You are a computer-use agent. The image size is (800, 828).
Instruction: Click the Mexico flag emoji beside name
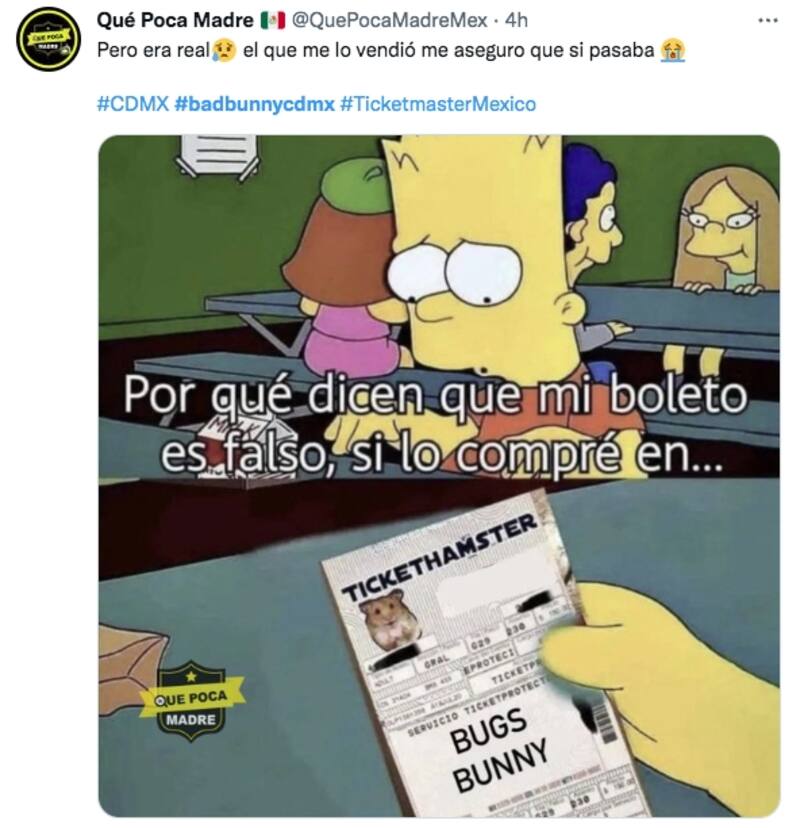pyautogui.click(x=272, y=21)
